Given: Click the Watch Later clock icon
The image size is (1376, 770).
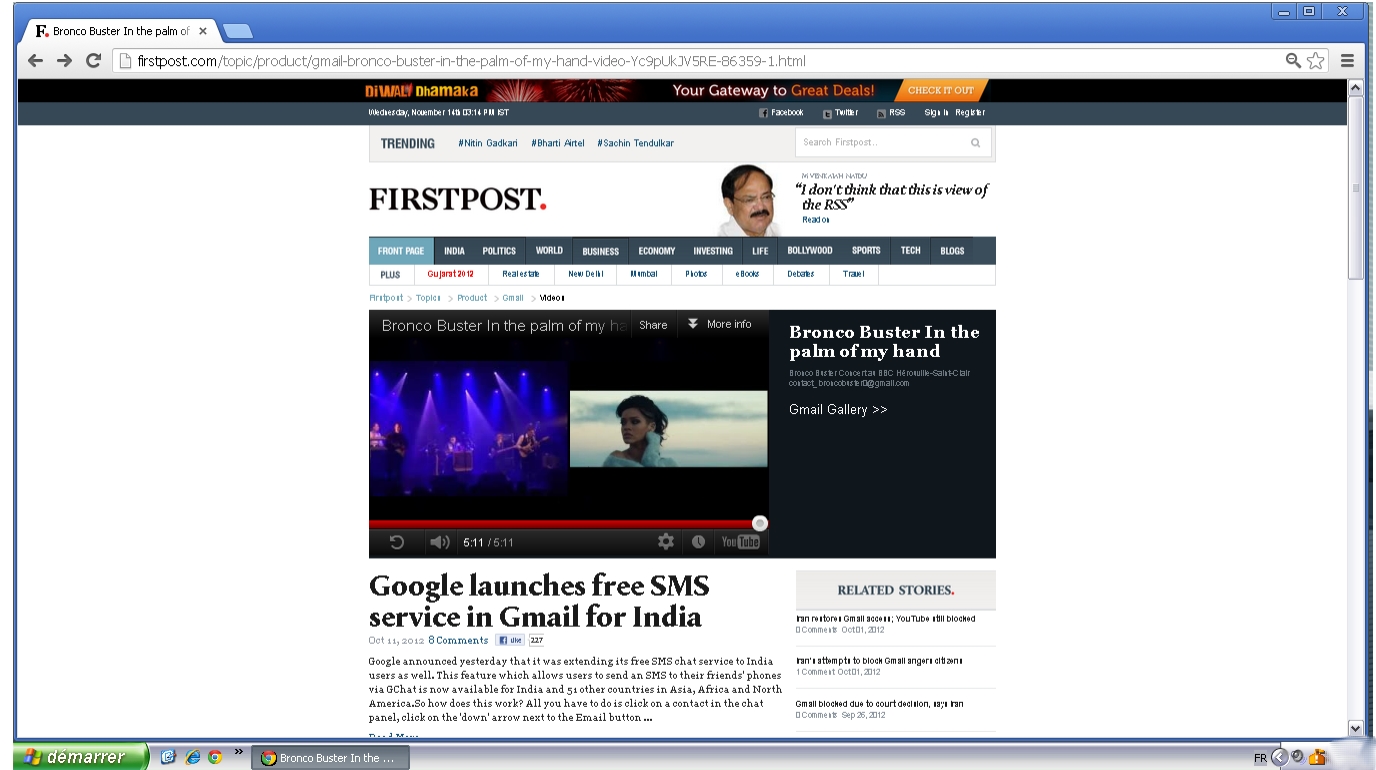Looking at the screenshot, I should [x=698, y=542].
